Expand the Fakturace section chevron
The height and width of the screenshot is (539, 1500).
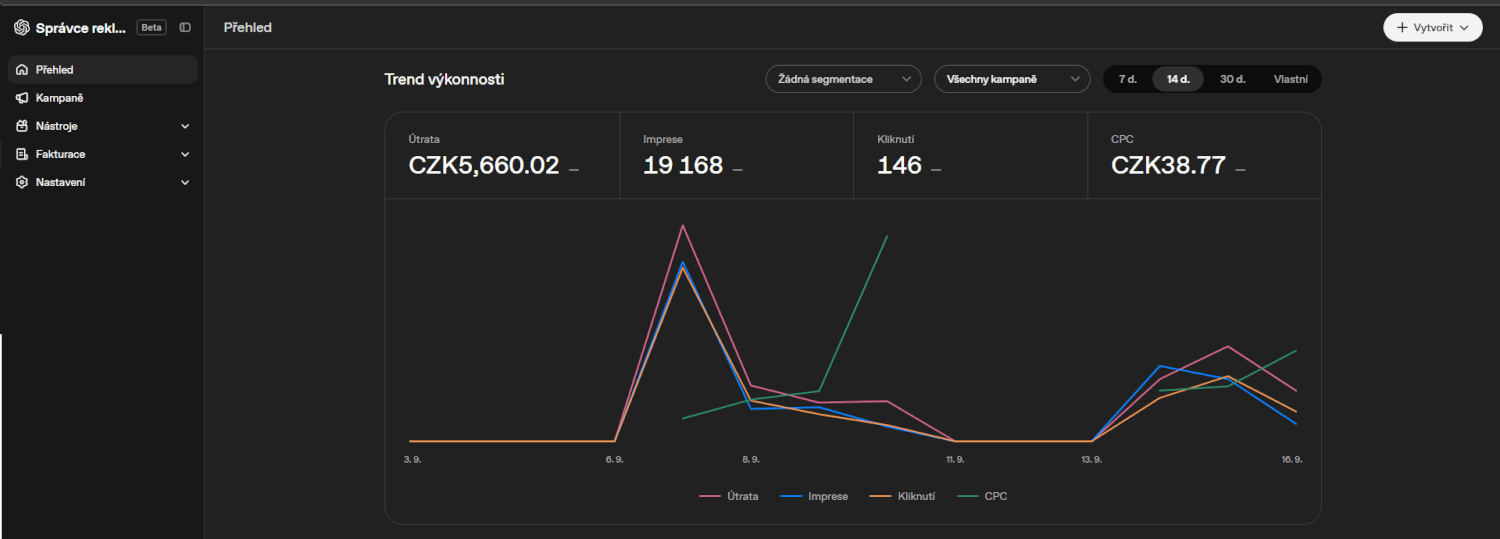point(185,154)
